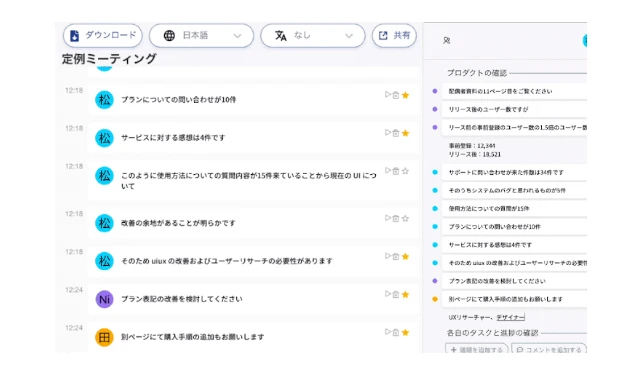The image size is (636, 378).
Task: Select the note 'サポートに問い合わせが来た件数は34件です'
Action: [x=514, y=172]
